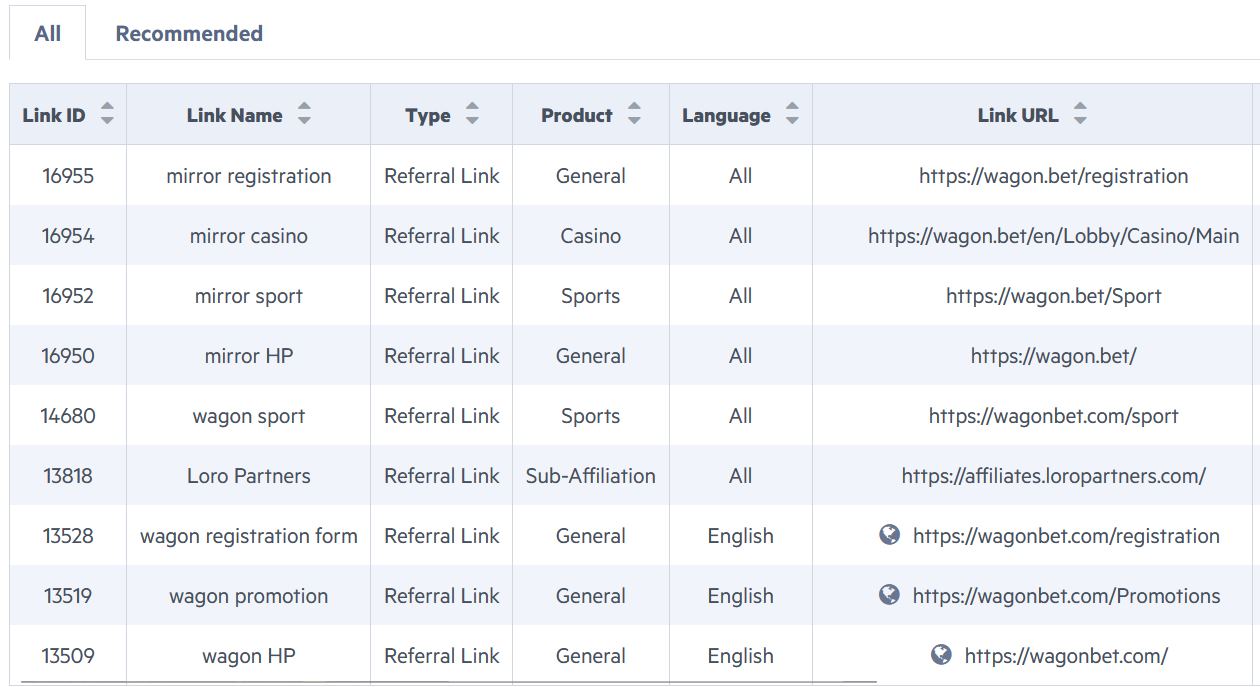
Task: Select Link ID 13519 cell
Action: pyautogui.click(x=68, y=596)
